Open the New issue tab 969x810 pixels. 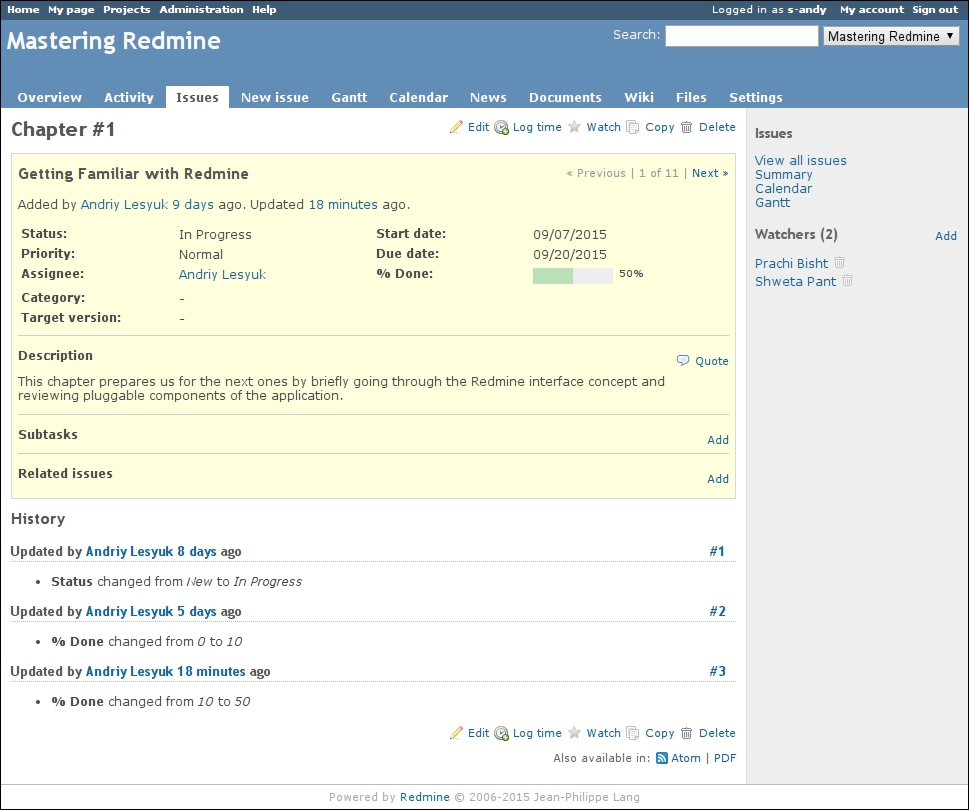[x=274, y=97]
